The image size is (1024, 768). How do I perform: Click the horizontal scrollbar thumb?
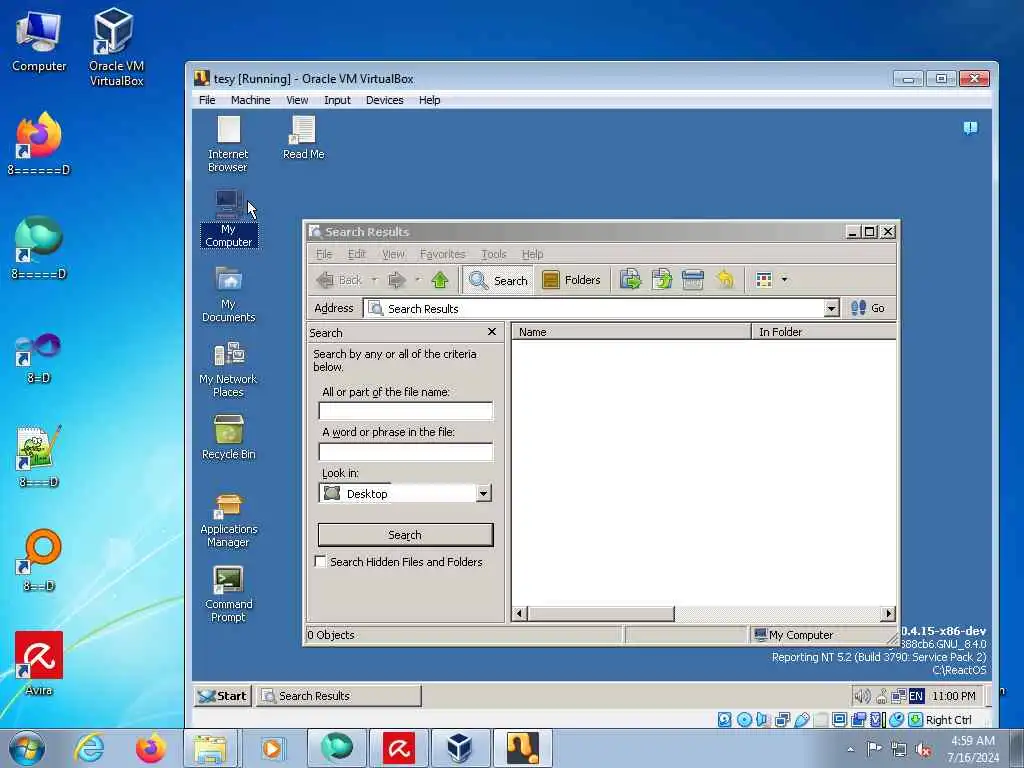click(x=601, y=613)
